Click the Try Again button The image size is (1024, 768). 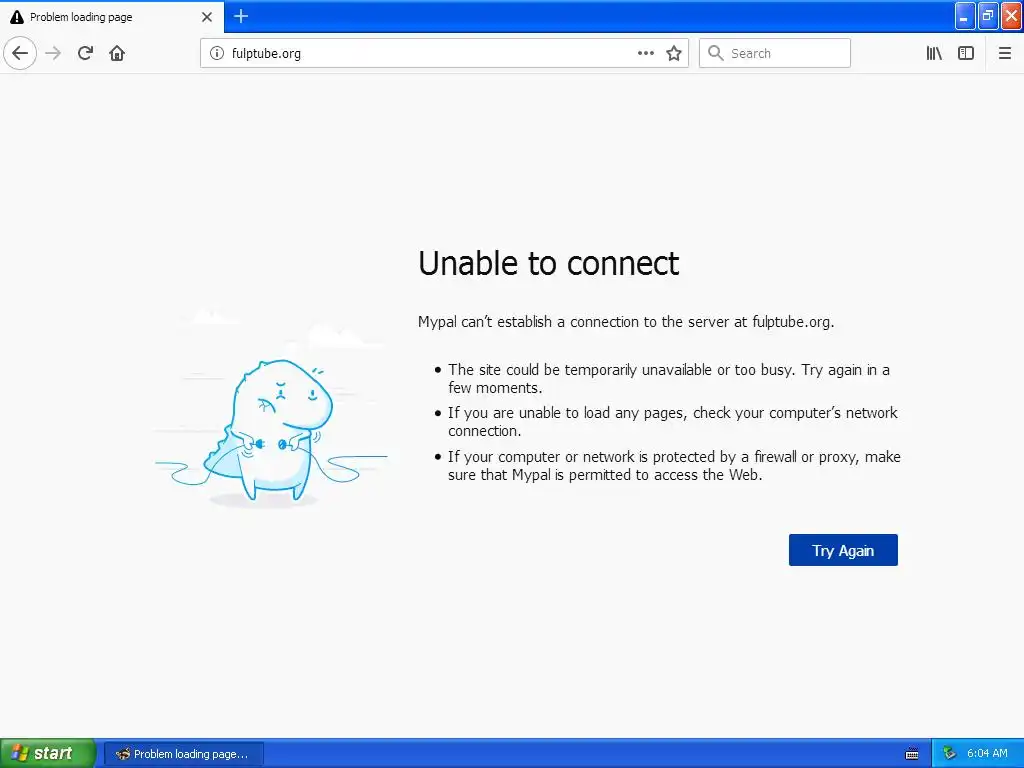coord(842,550)
